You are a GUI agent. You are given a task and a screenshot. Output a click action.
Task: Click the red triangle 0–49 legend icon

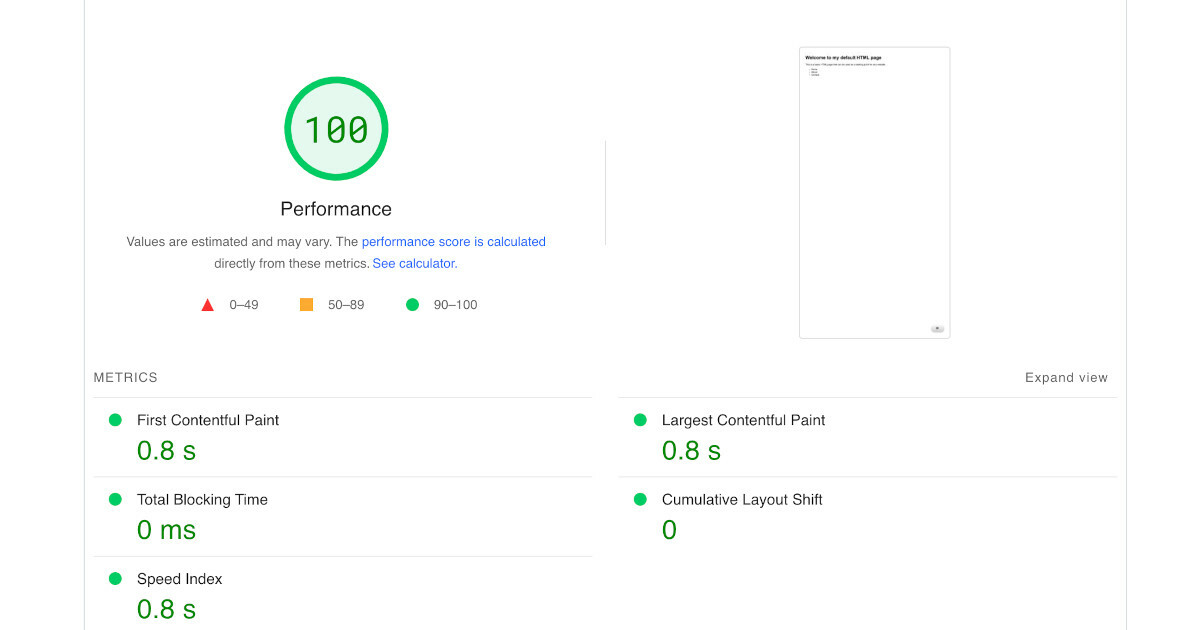[207, 304]
